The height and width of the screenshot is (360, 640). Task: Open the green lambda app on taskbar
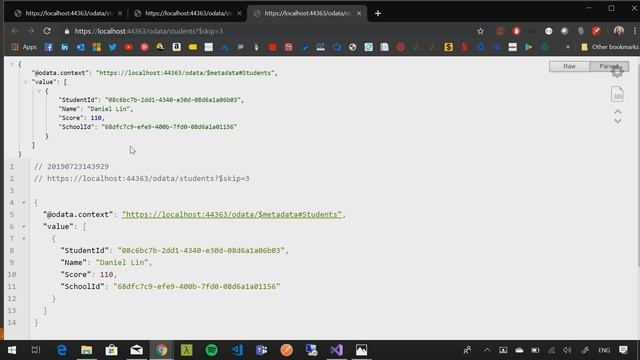[187, 350]
